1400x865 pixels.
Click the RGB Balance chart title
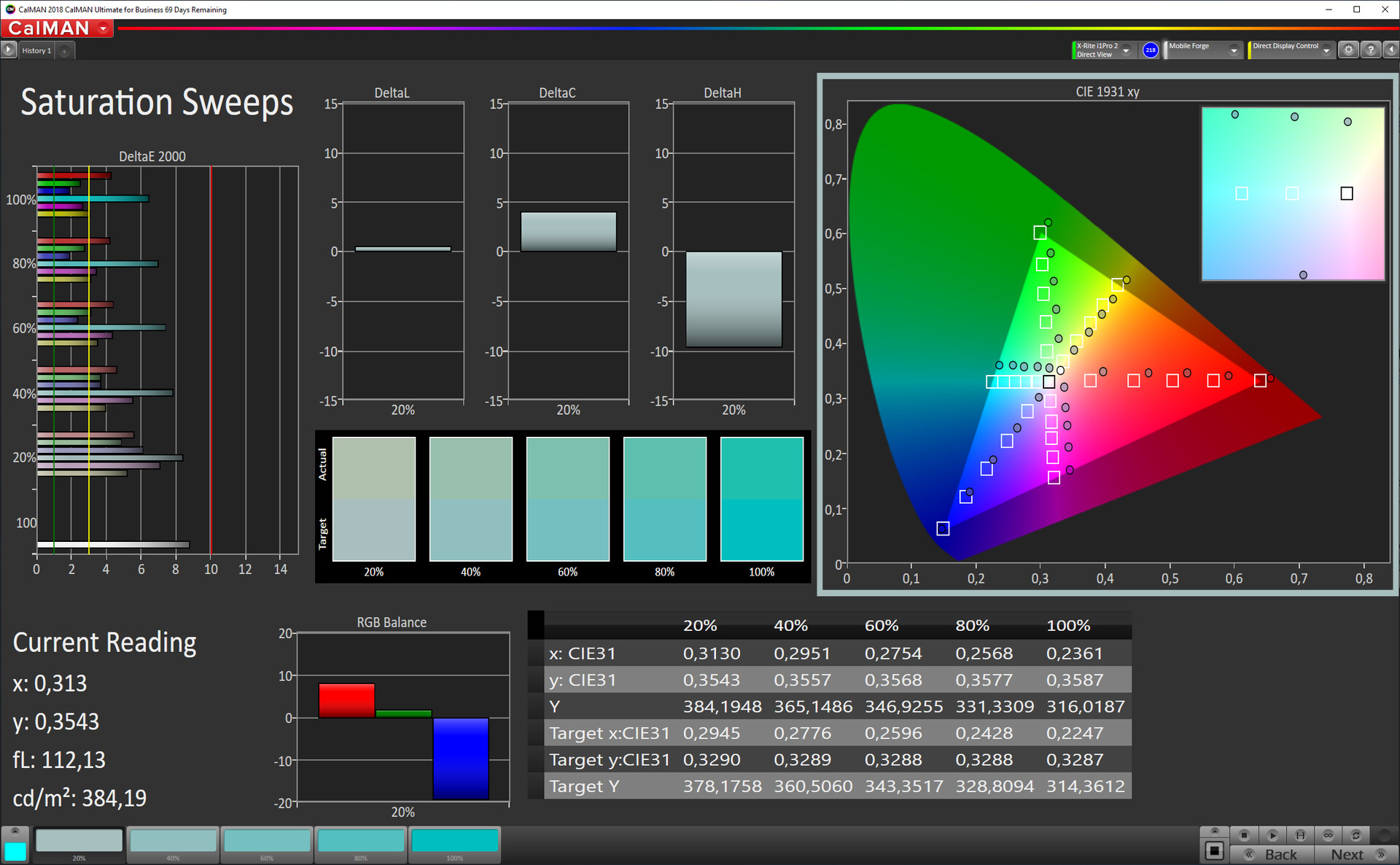[x=392, y=622]
